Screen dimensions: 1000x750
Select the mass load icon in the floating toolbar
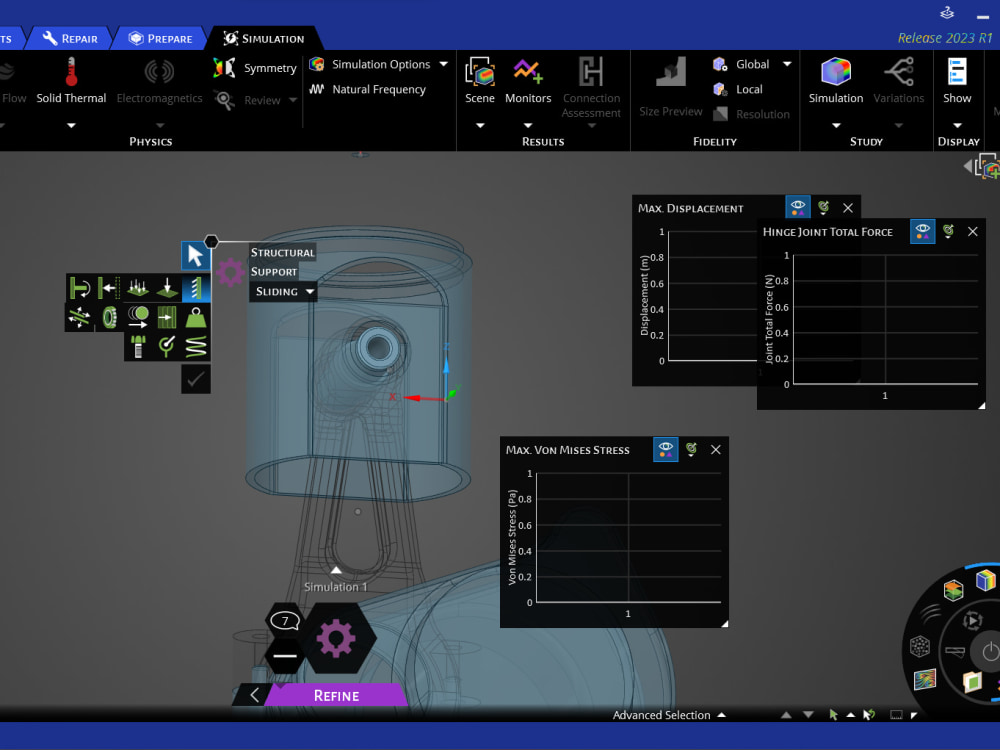197,318
